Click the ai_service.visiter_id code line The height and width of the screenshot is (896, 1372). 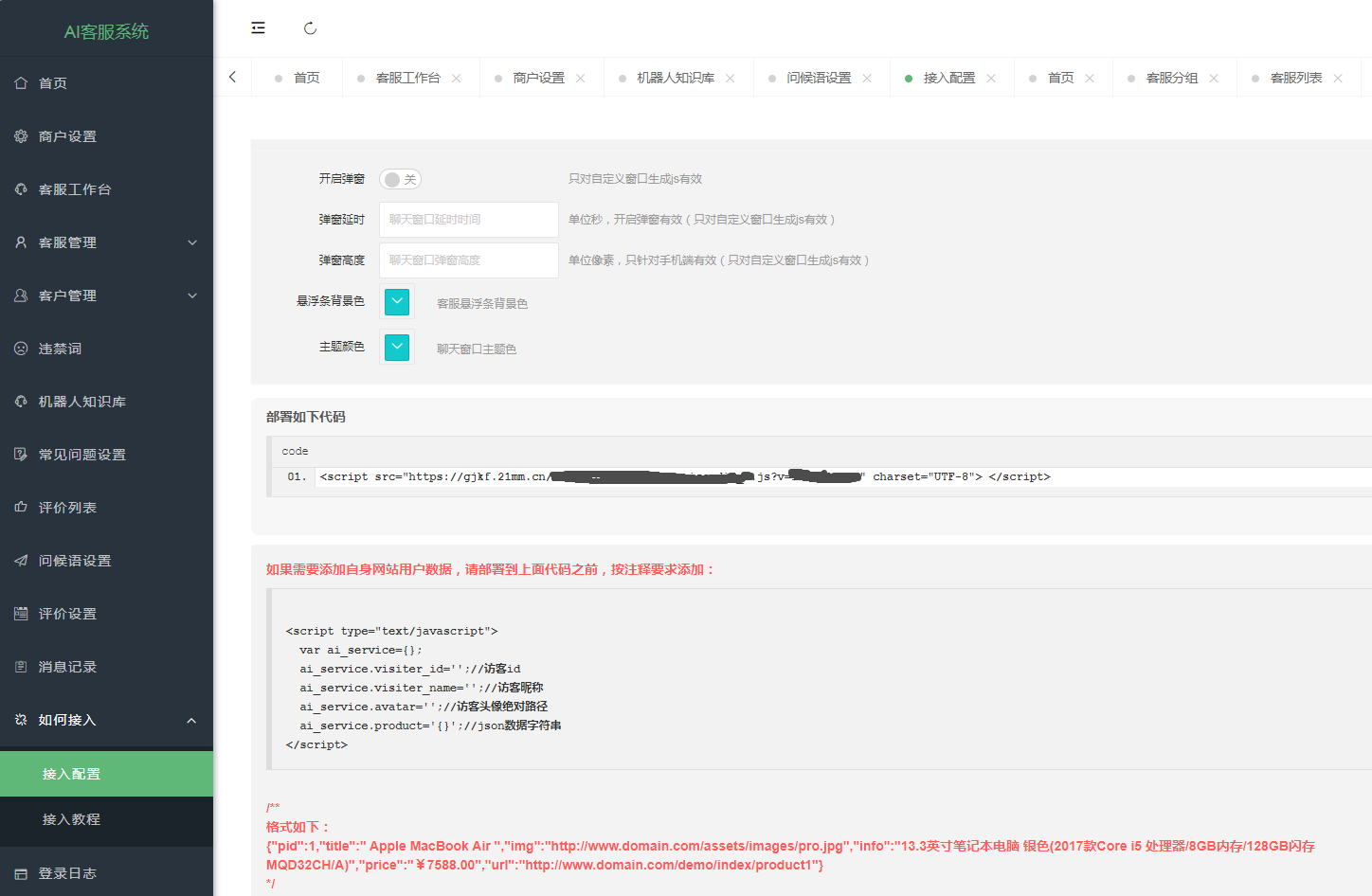410,669
